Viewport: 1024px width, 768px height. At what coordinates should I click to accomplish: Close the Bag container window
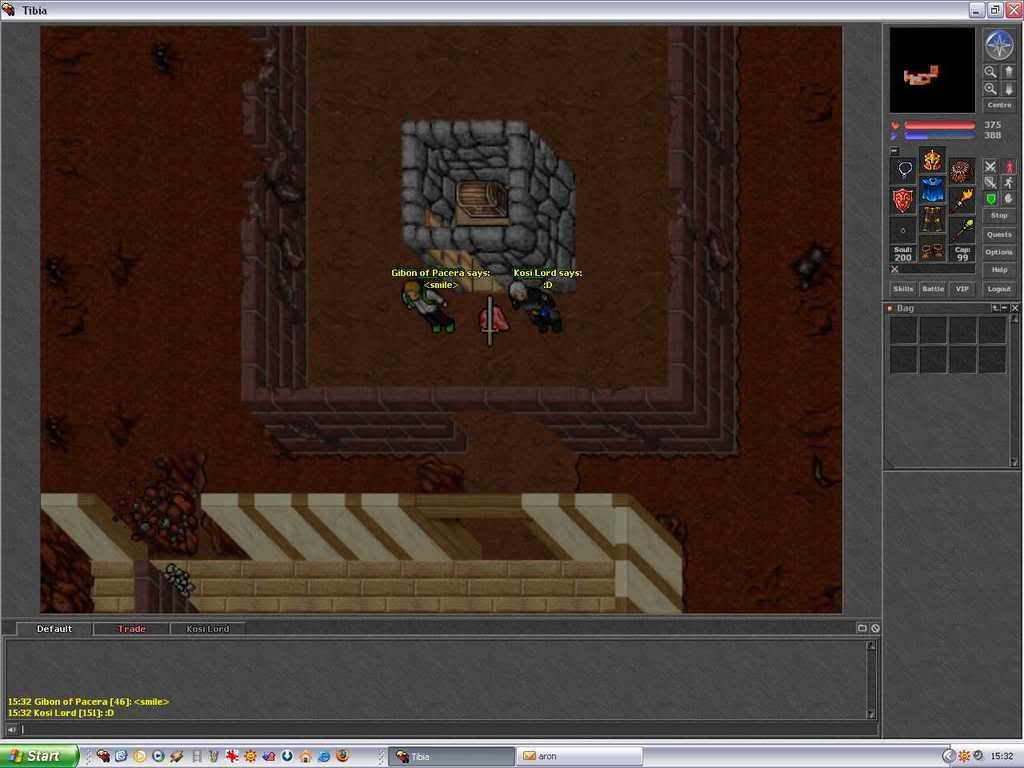[1015, 308]
